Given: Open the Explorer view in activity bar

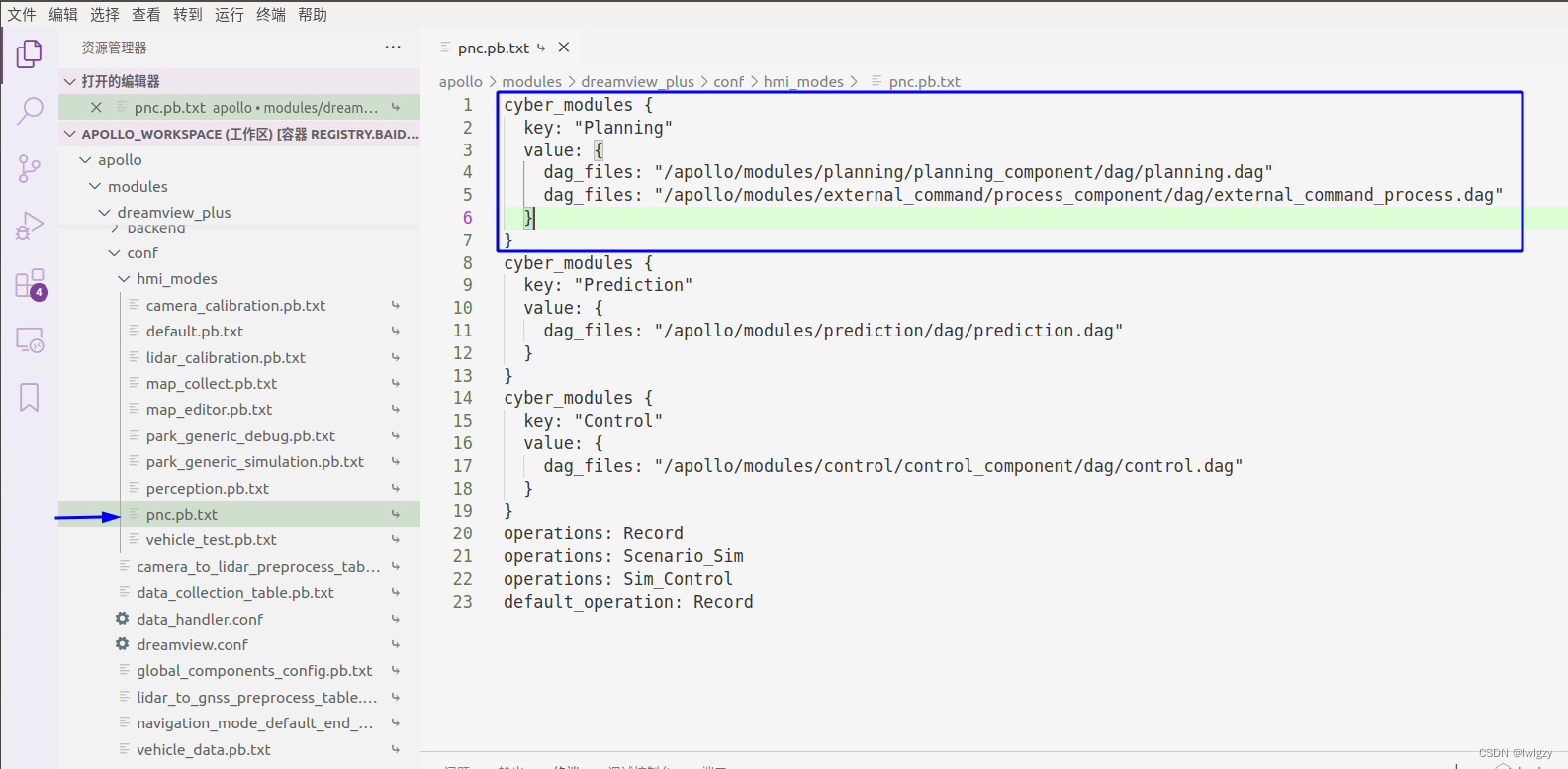Looking at the screenshot, I should [30, 54].
